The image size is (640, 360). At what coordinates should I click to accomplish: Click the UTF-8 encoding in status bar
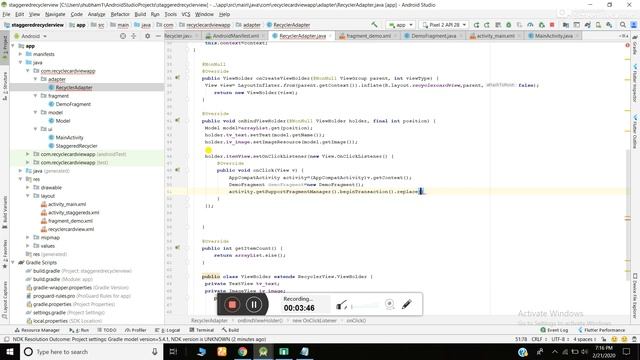[x=559, y=339]
